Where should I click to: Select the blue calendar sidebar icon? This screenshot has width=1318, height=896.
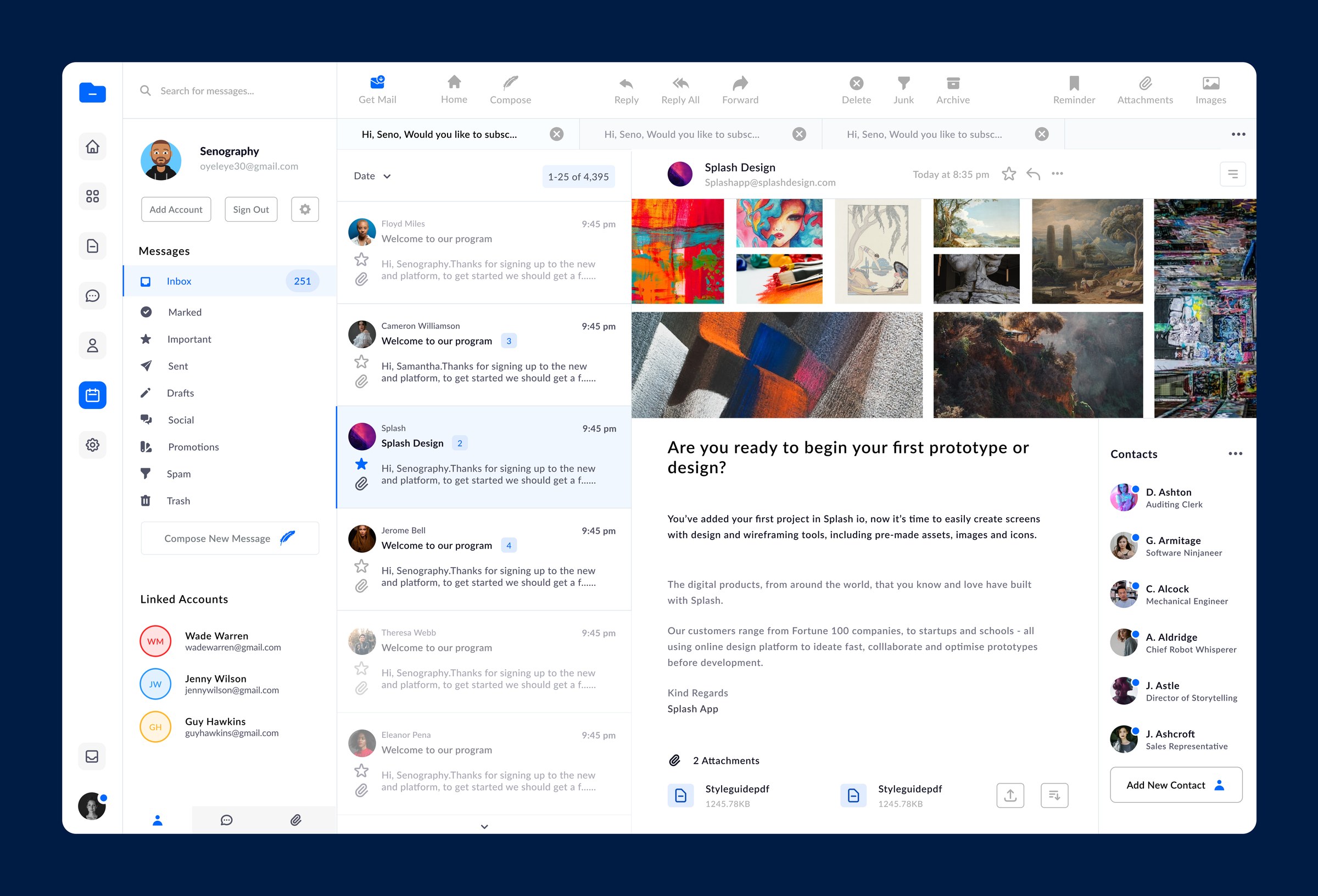92,395
